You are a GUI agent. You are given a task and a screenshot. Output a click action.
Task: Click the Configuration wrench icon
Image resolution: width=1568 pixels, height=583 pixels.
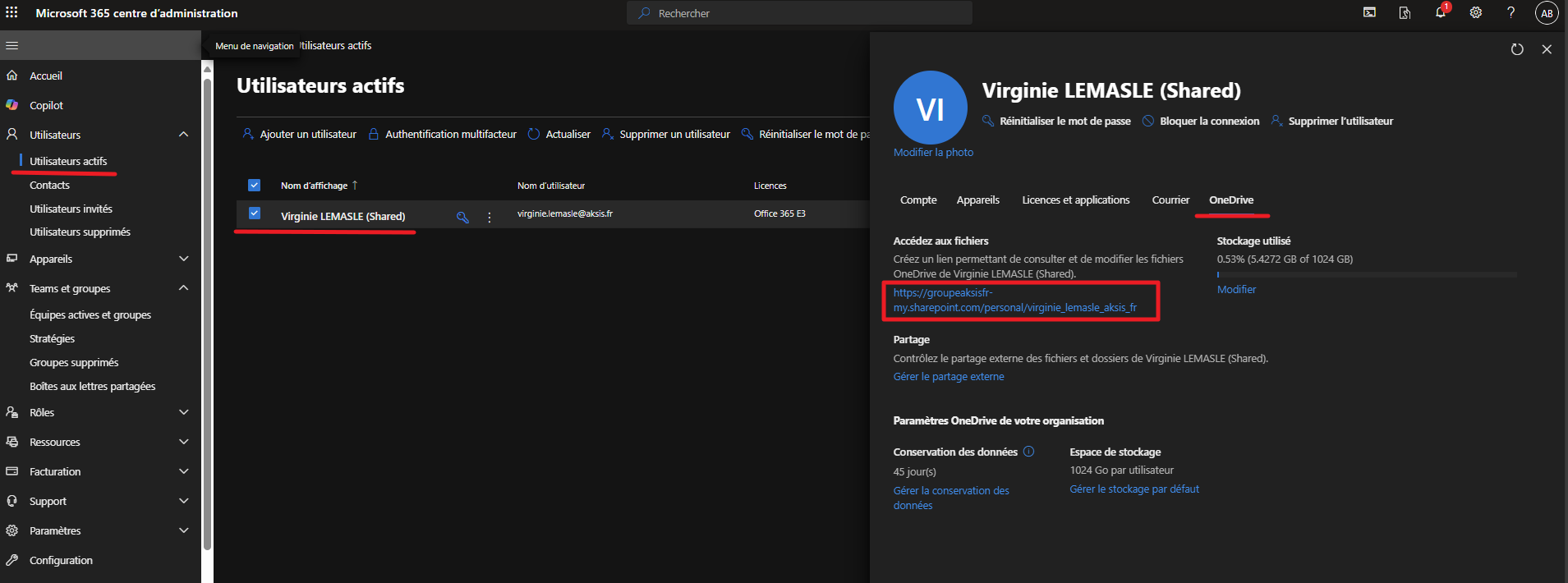pyautogui.click(x=11, y=560)
